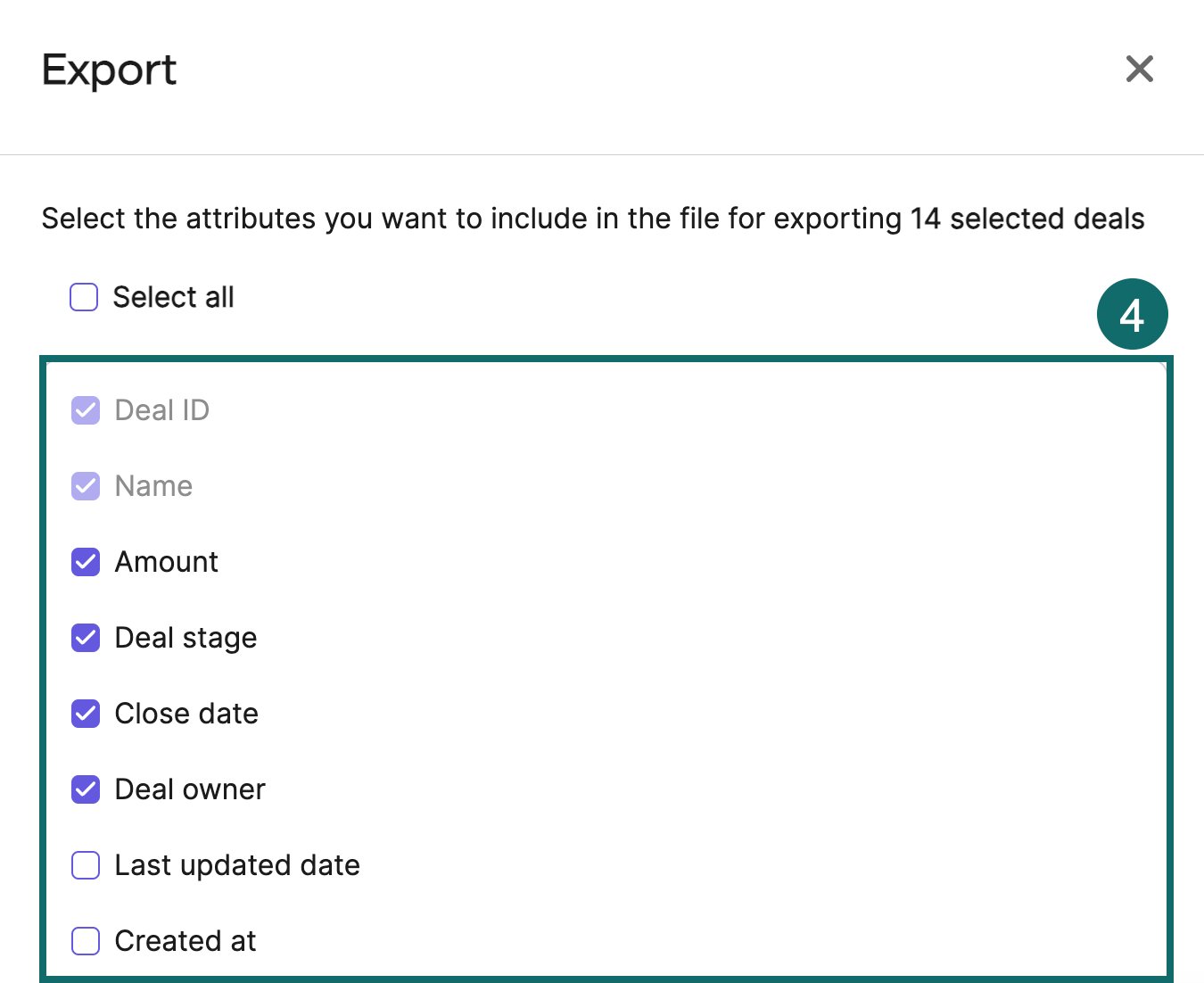Disable the Close date checkbox
1204x983 pixels.
click(86, 714)
